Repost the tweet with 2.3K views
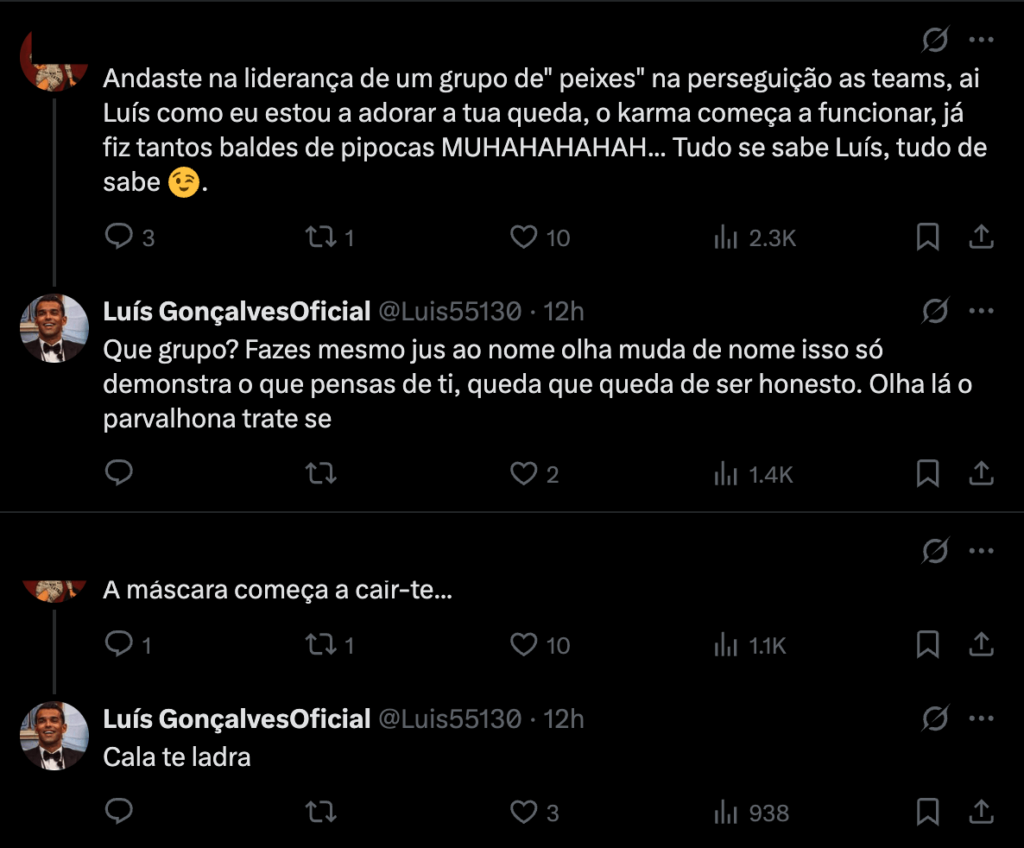Viewport: 1024px width, 848px height. (320, 237)
